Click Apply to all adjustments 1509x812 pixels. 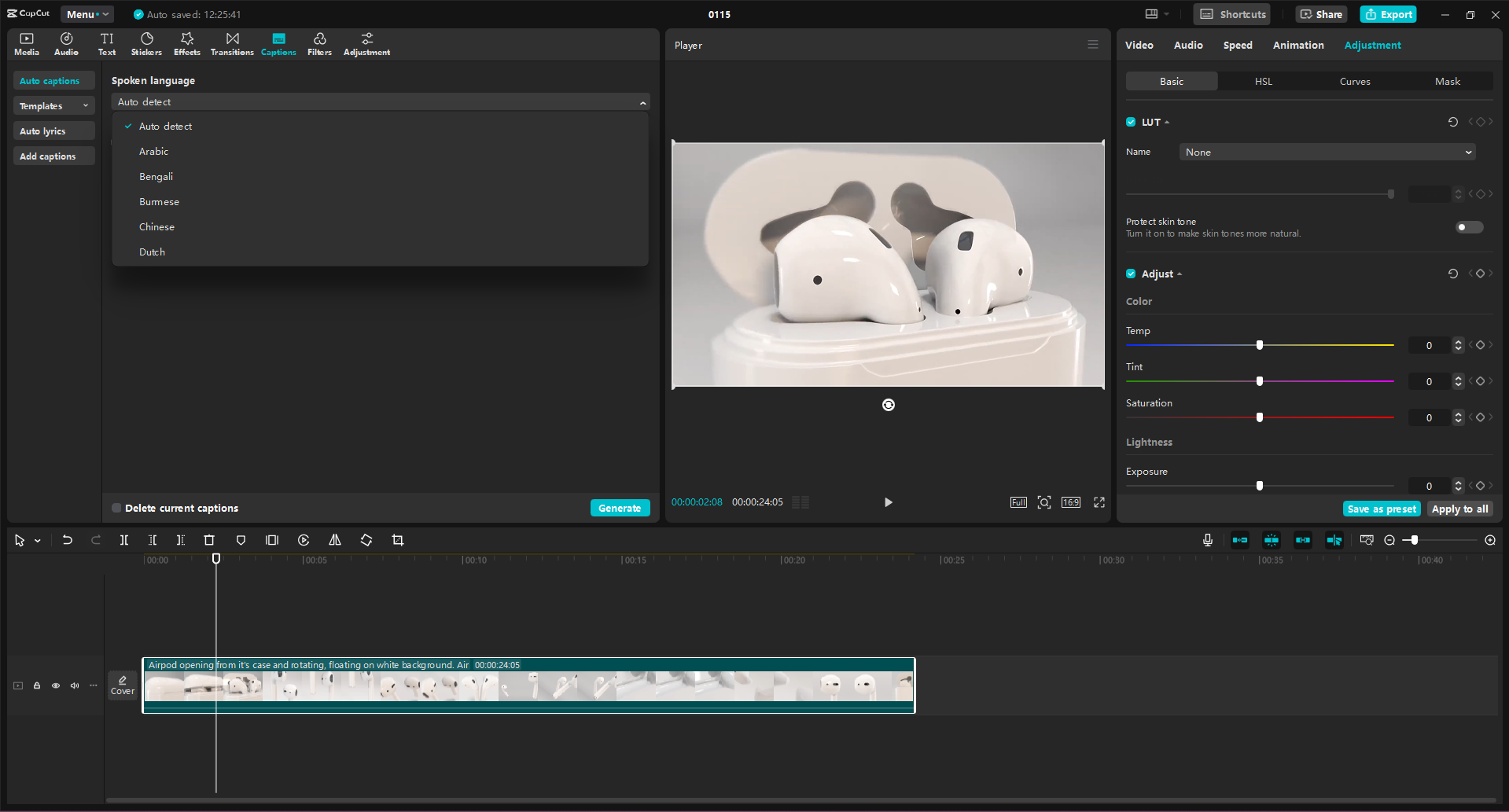[x=1459, y=509]
